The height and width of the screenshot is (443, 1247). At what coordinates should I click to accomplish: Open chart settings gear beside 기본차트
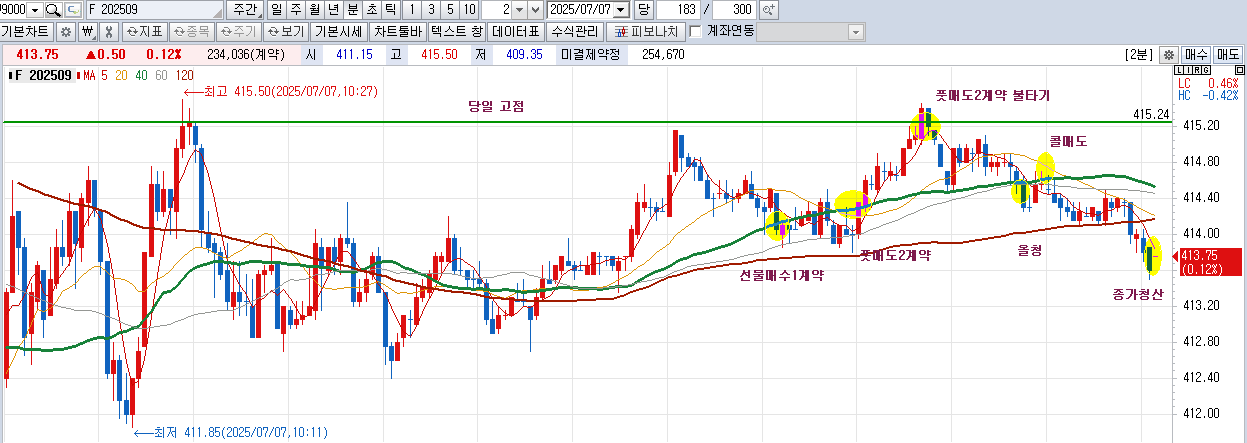click(66, 31)
